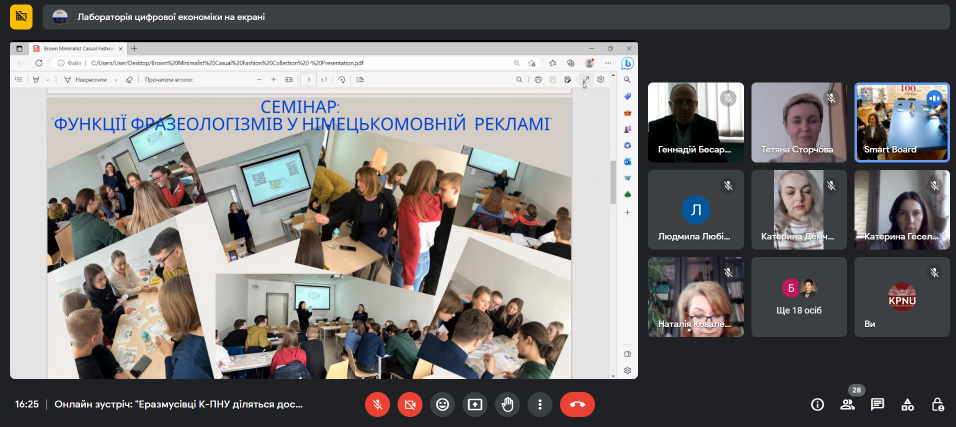Open the Activities shapes icon
This screenshot has width=956, height=427.
click(907, 405)
